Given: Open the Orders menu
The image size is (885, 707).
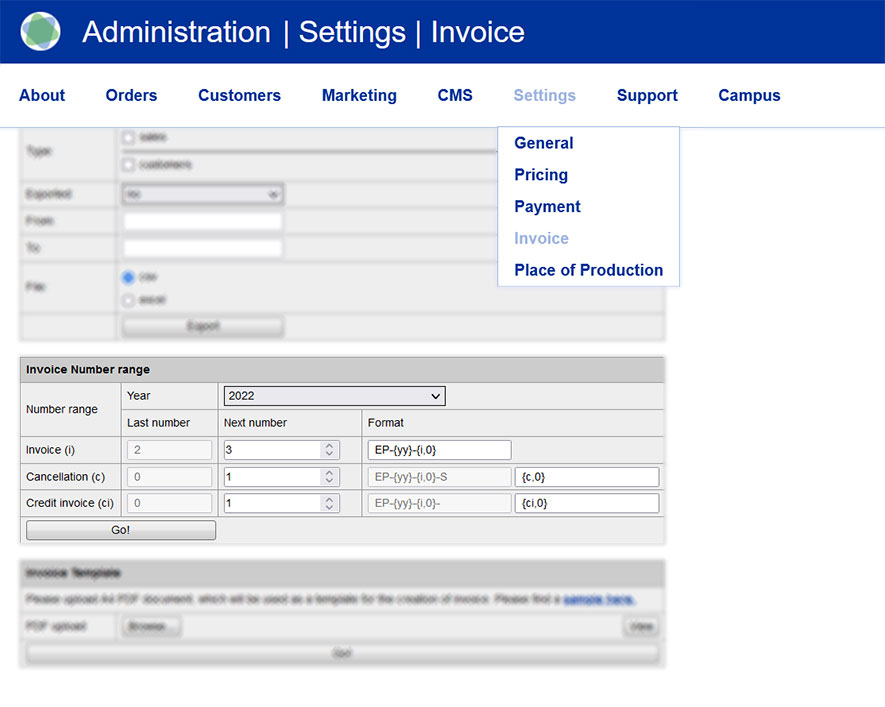Looking at the screenshot, I should tap(131, 96).
